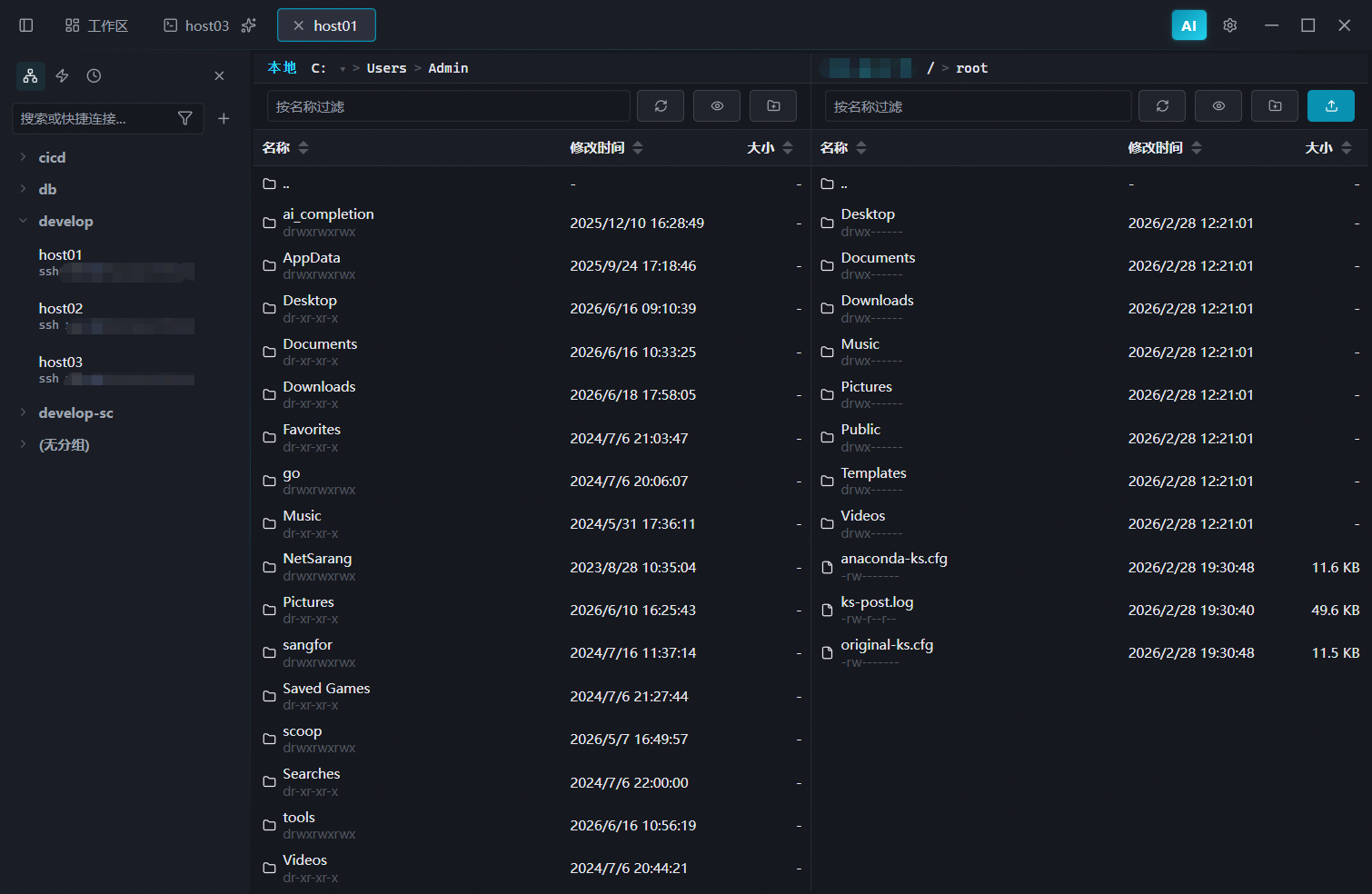Focus the local 按名称过滤 filter field
The width and height of the screenshot is (1372, 894).
[448, 106]
